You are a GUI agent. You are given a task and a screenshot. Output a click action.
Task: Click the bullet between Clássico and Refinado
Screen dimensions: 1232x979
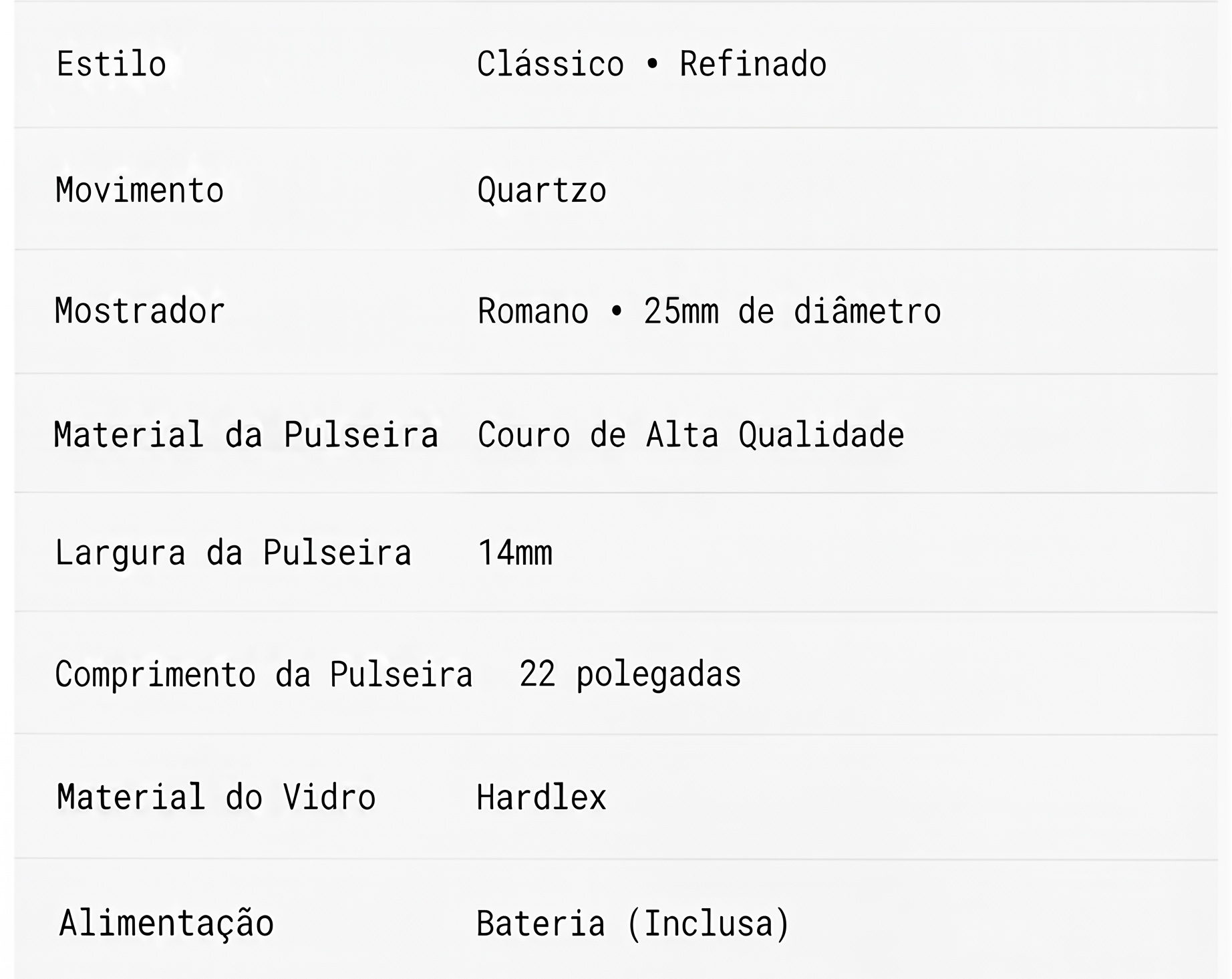pos(653,65)
